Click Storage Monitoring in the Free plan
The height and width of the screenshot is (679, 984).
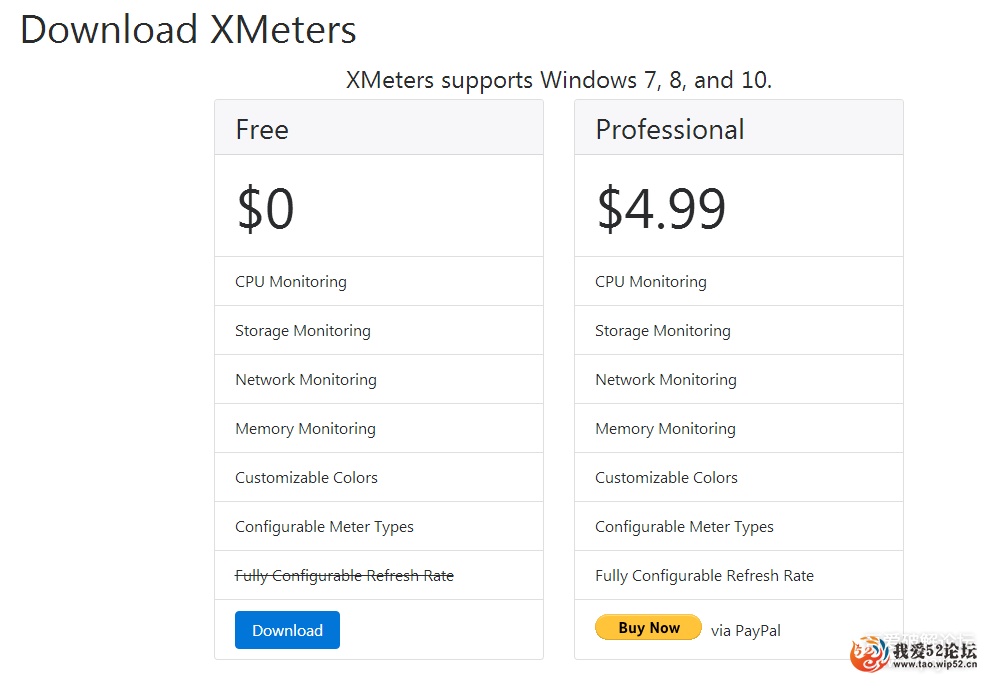302,331
